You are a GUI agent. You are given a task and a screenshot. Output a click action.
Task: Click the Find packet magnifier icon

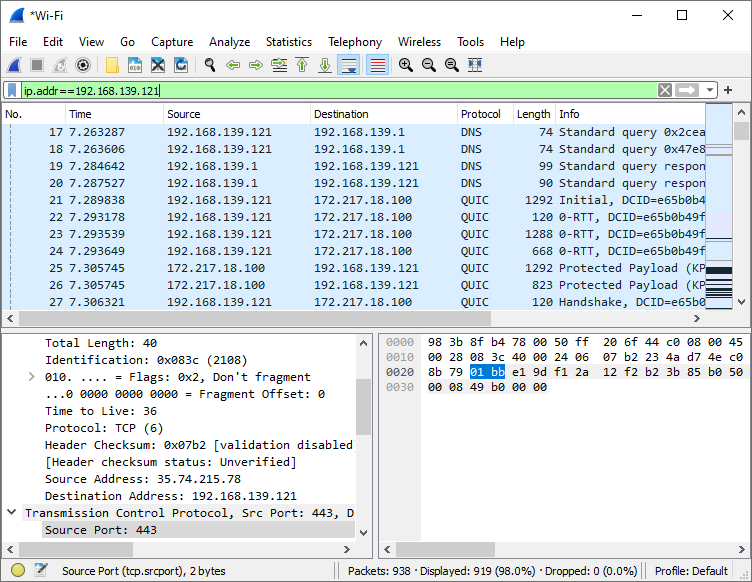point(210,65)
